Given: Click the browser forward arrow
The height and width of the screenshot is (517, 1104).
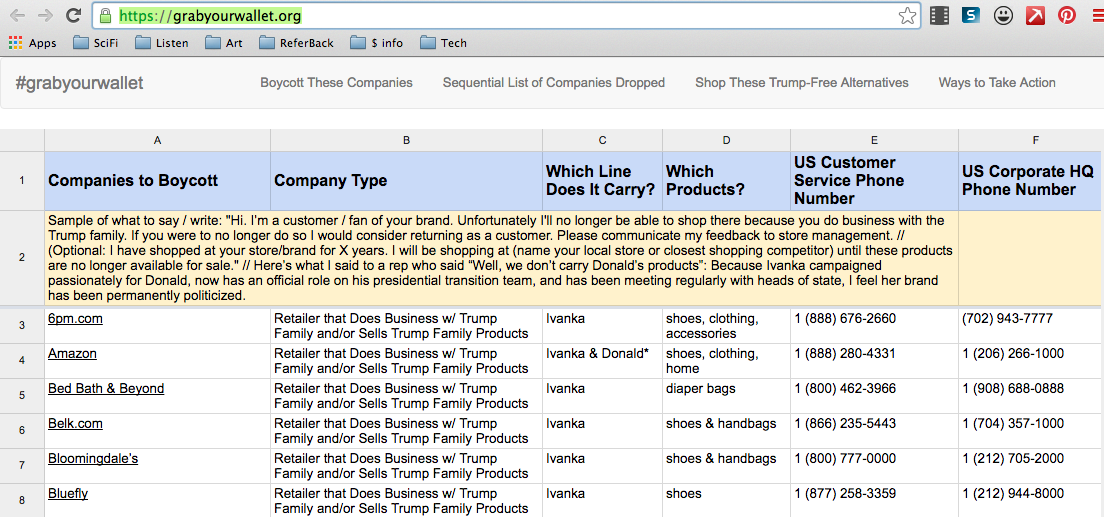Looking at the screenshot, I should [45, 15].
